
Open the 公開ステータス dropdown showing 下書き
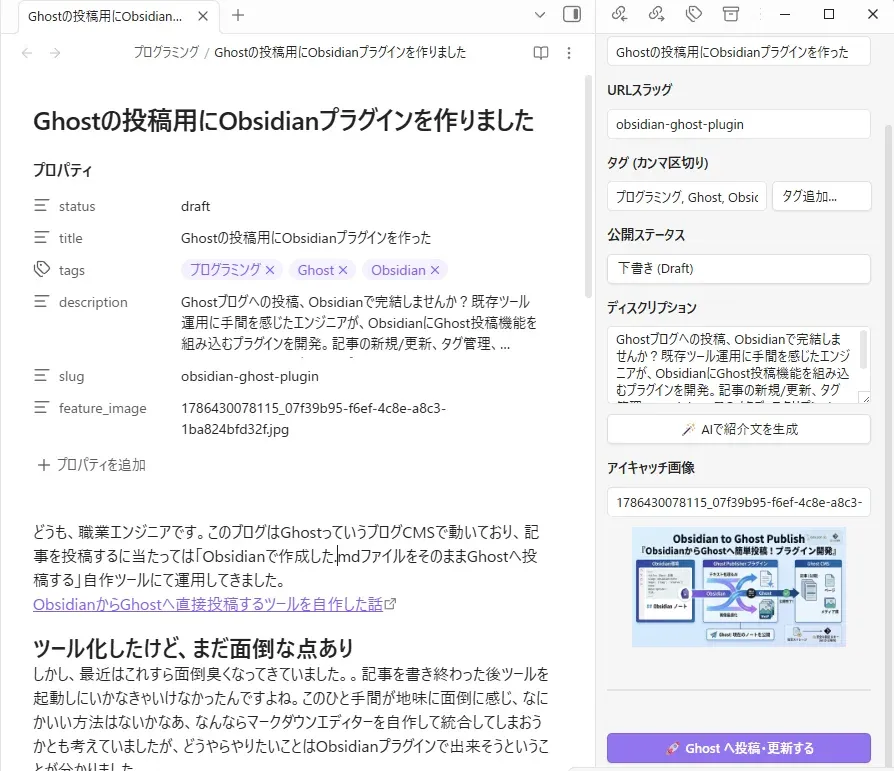coord(738,269)
